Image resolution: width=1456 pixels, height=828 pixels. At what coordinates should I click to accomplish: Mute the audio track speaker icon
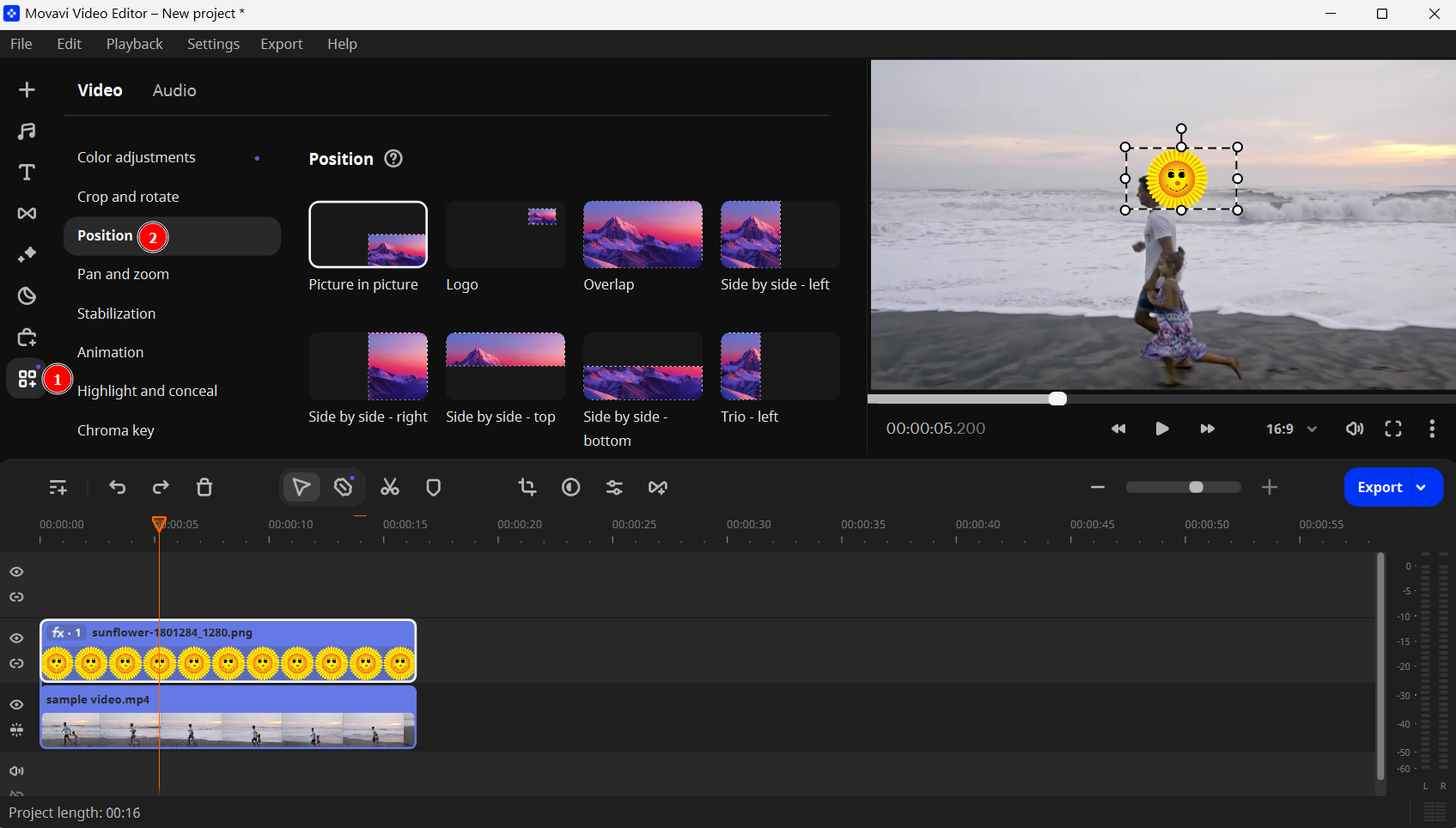tap(16, 771)
